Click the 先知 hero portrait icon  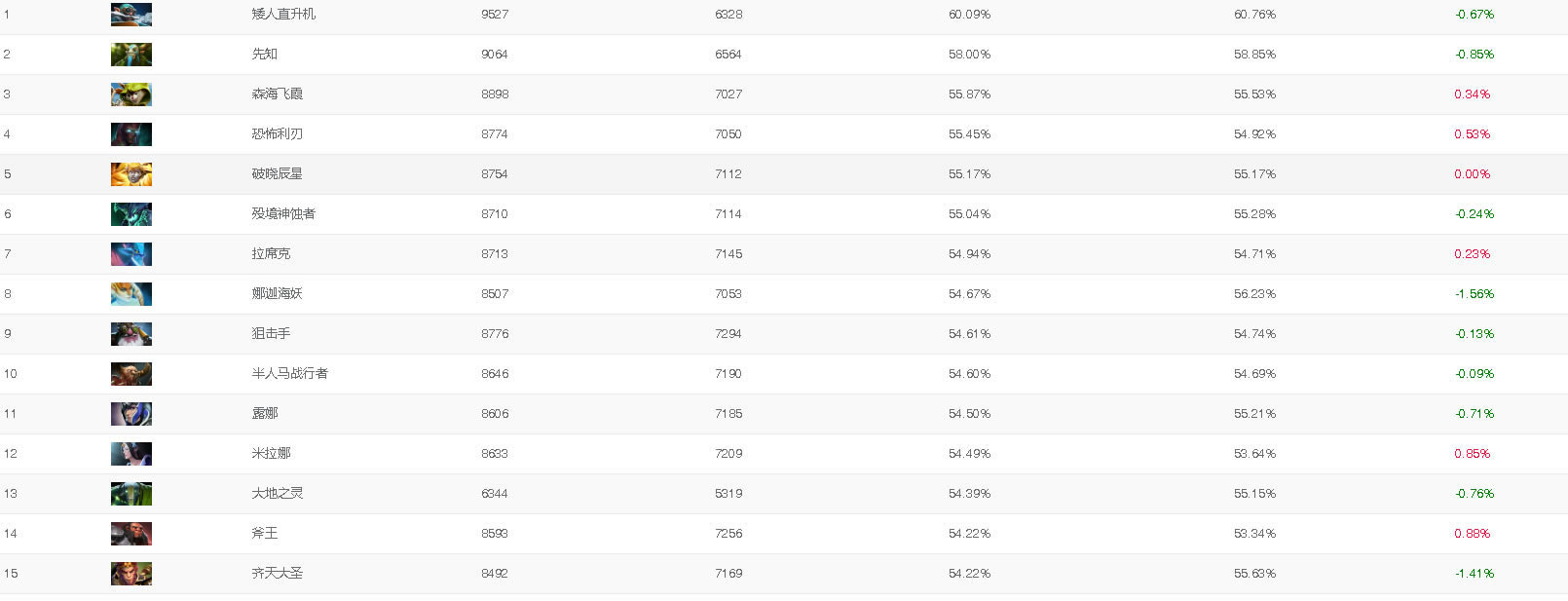131,55
